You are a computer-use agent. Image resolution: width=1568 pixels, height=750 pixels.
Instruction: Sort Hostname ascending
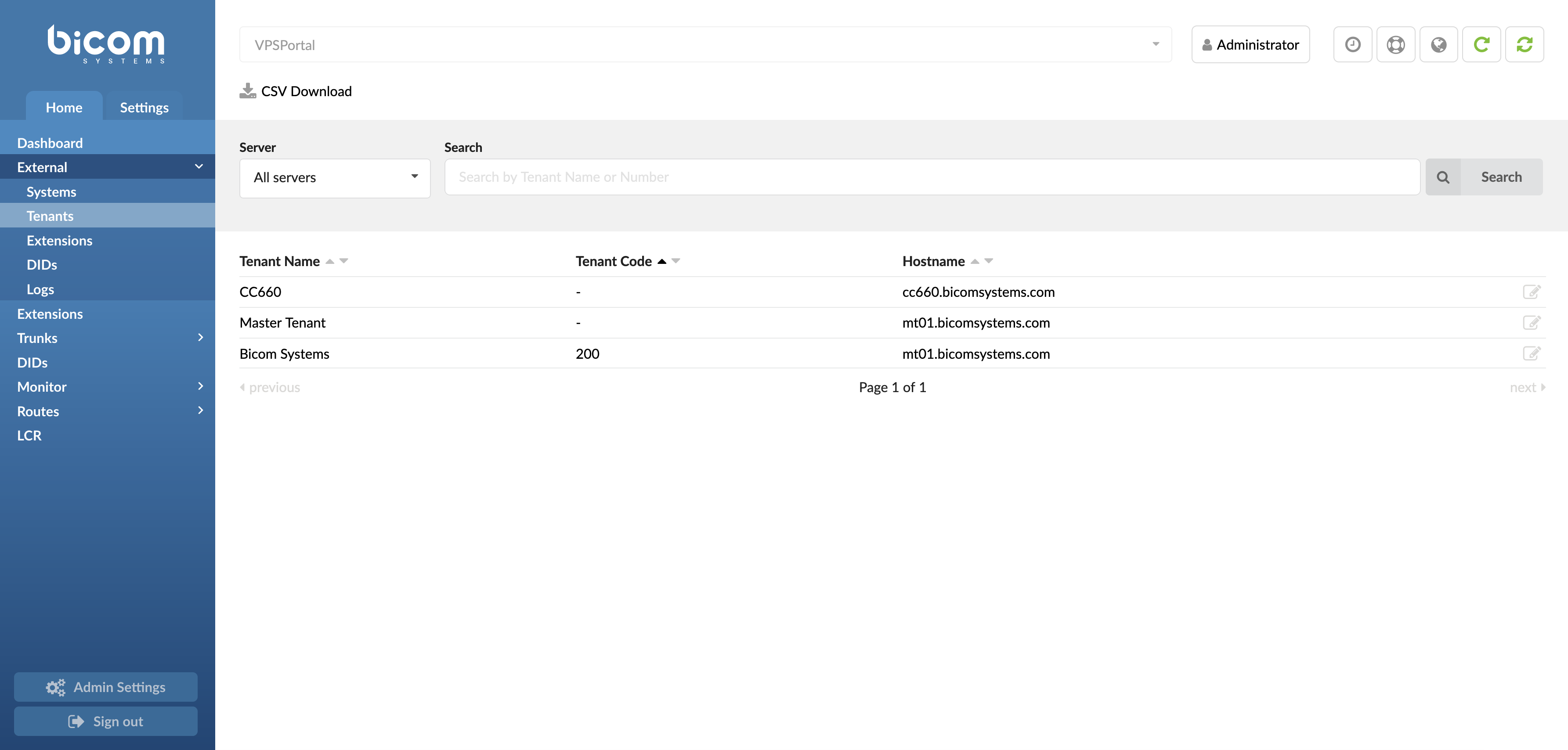(975, 261)
